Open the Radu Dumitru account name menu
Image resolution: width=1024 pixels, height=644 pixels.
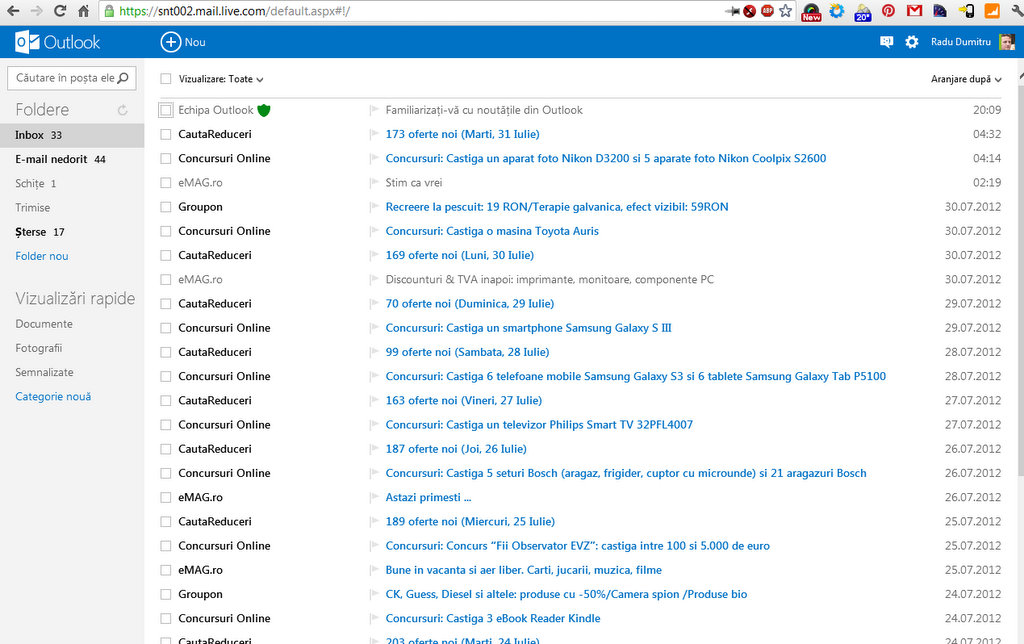coord(961,42)
